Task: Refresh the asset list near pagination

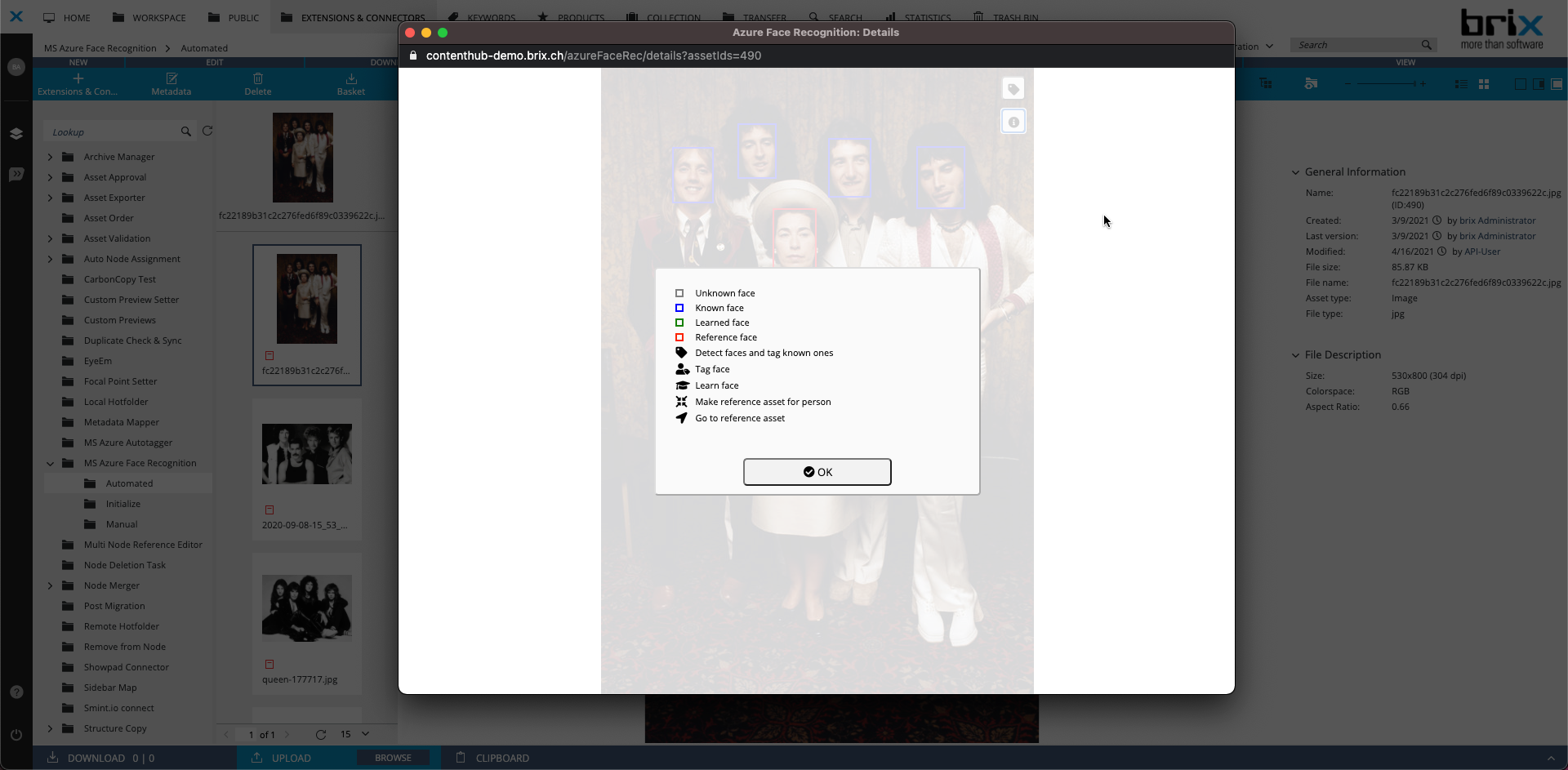Action: pyautogui.click(x=321, y=734)
